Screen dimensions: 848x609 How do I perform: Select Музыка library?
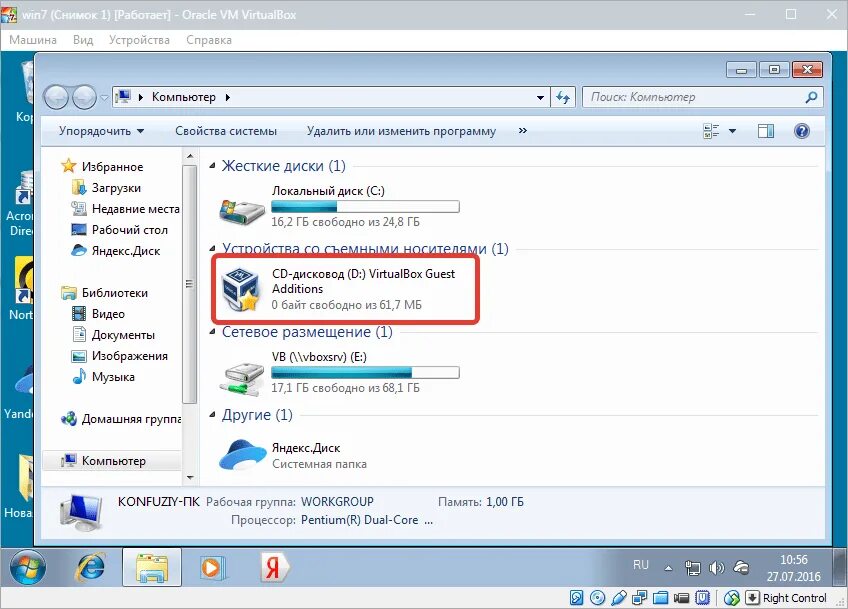click(104, 377)
